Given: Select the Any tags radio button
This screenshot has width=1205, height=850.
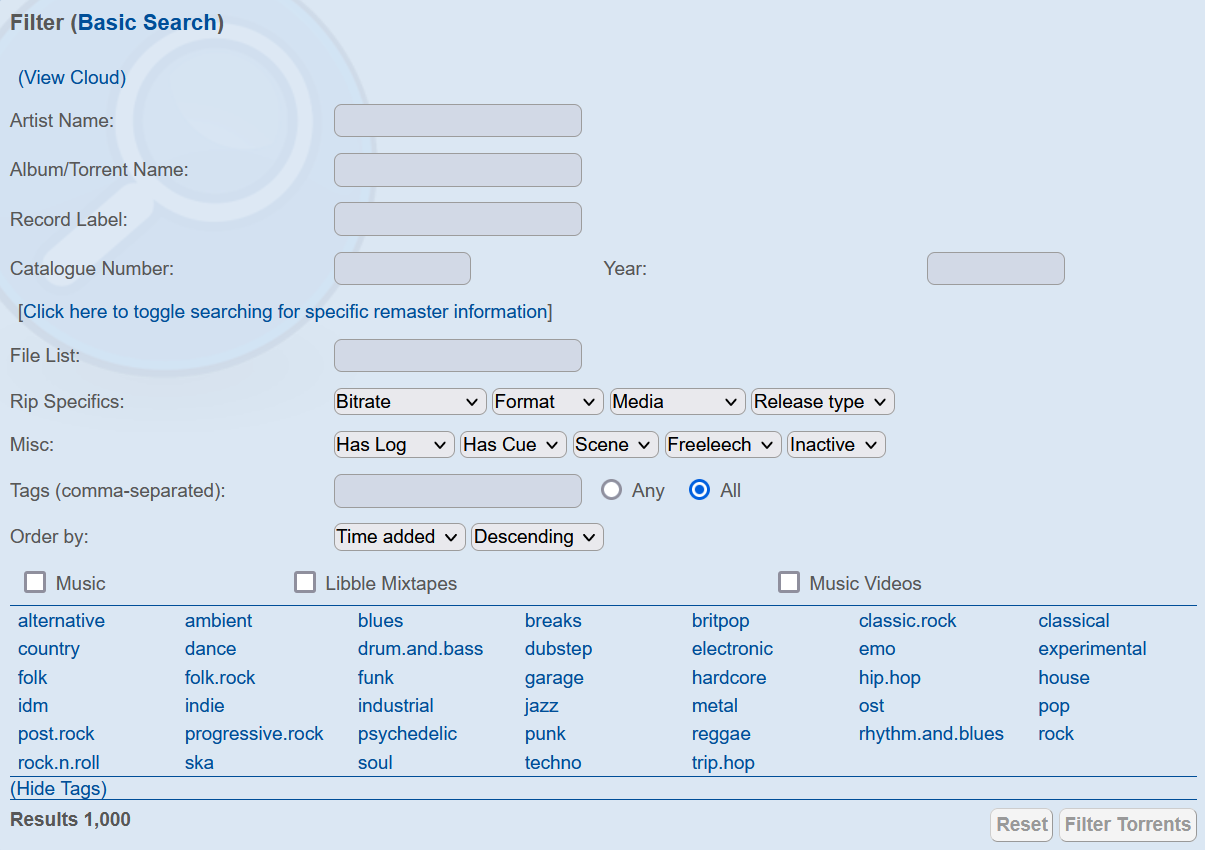Looking at the screenshot, I should (x=611, y=491).
